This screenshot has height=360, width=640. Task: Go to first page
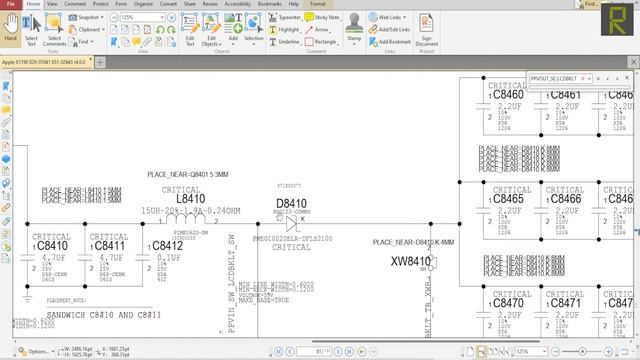tap(279, 351)
